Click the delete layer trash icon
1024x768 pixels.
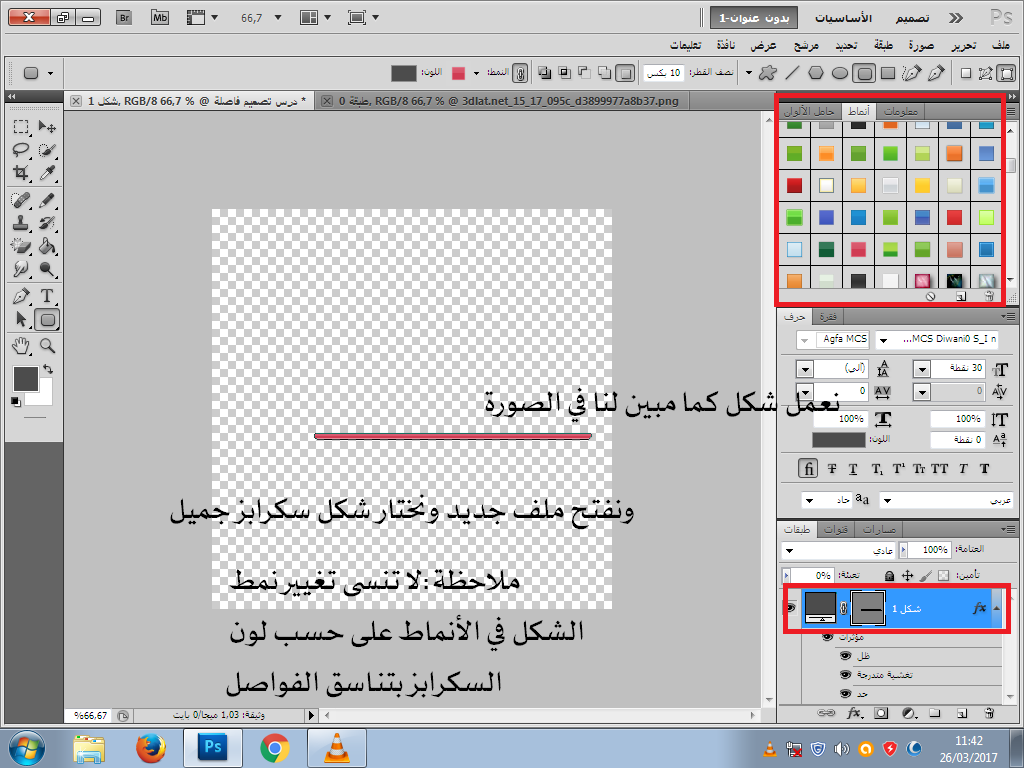(x=988, y=713)
